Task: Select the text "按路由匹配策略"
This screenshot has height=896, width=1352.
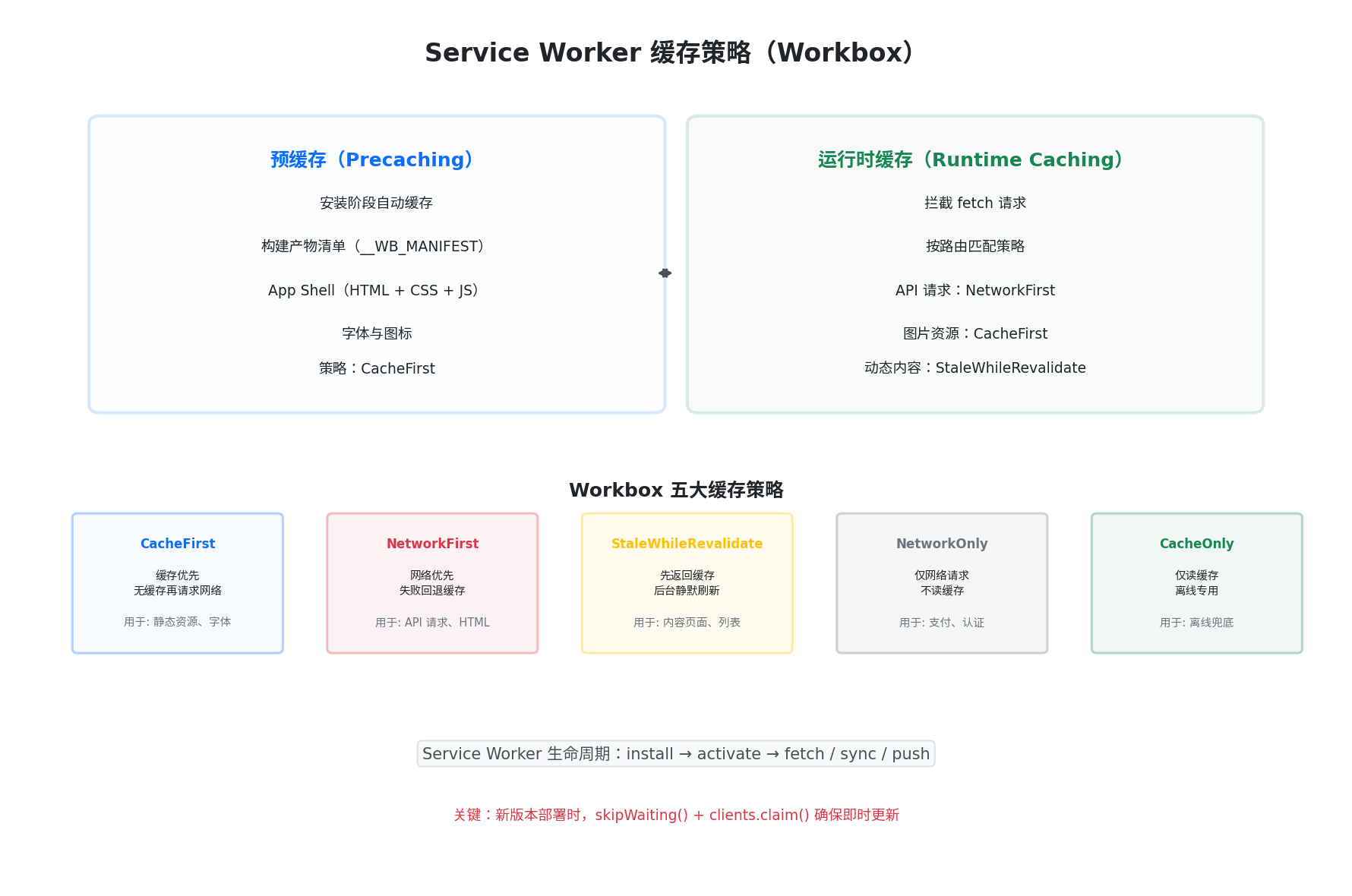Action: pyautogui.click(x=975, y=246)
